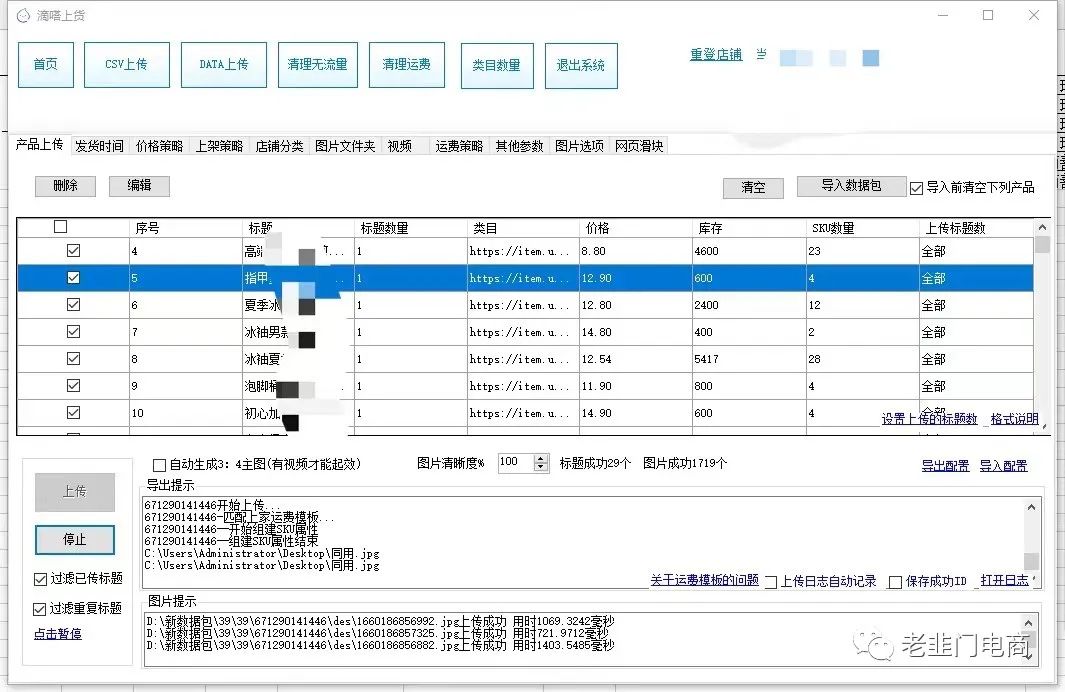This screenshot has width=1065, height=692.
Task: Open the 首页 toolbar button
Action: click(x=45, y=62)
